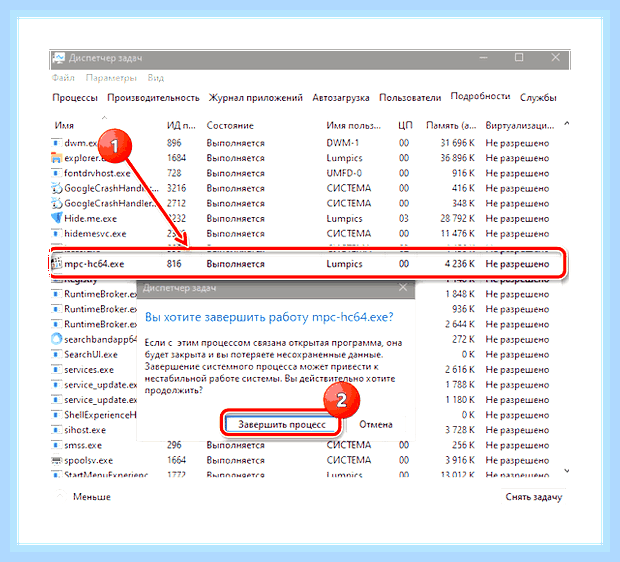Click memory value 36 896 K
620x562 pixels.
457,158
